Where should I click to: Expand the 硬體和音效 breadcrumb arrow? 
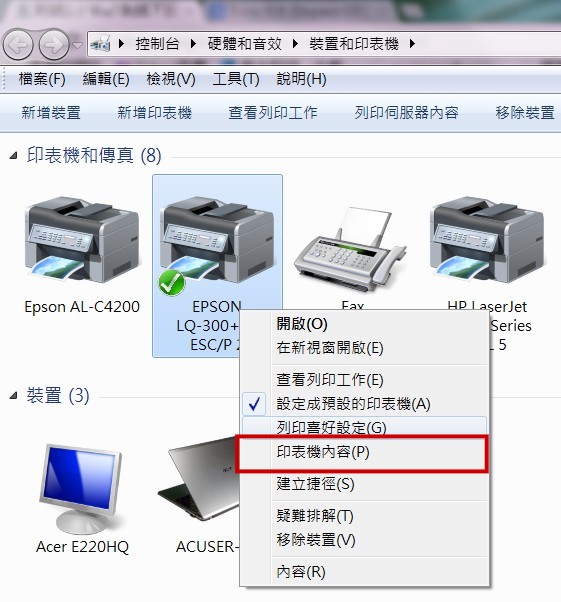[295, 44]
